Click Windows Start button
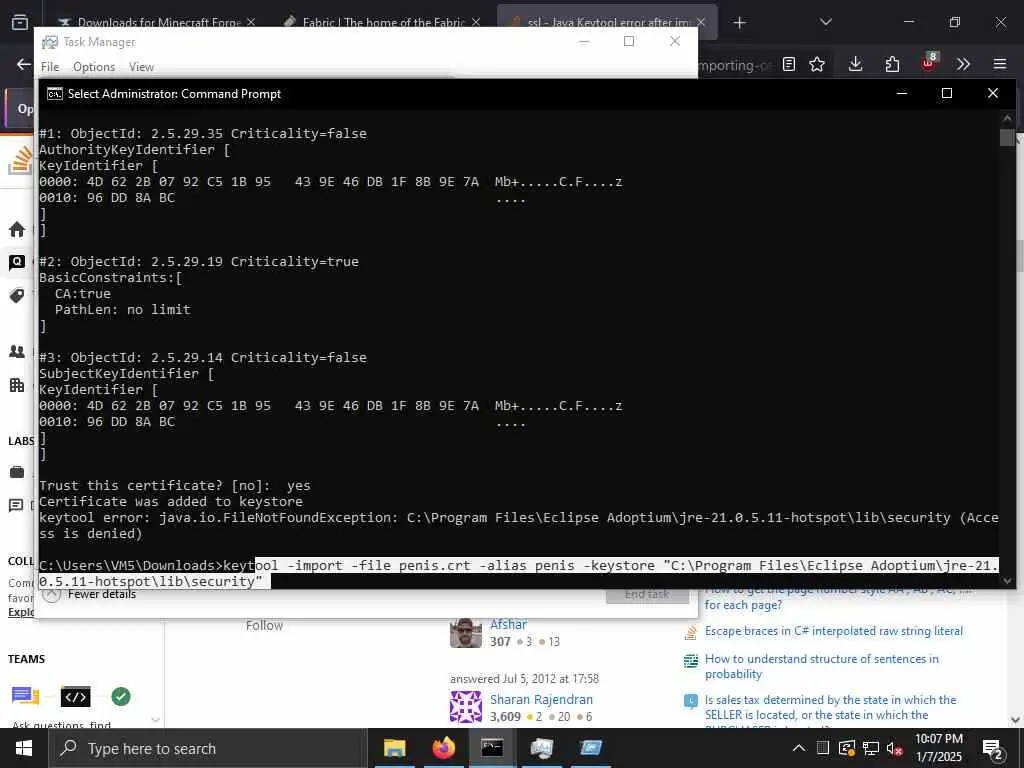Screen dimensions: 1024x768 24,748
